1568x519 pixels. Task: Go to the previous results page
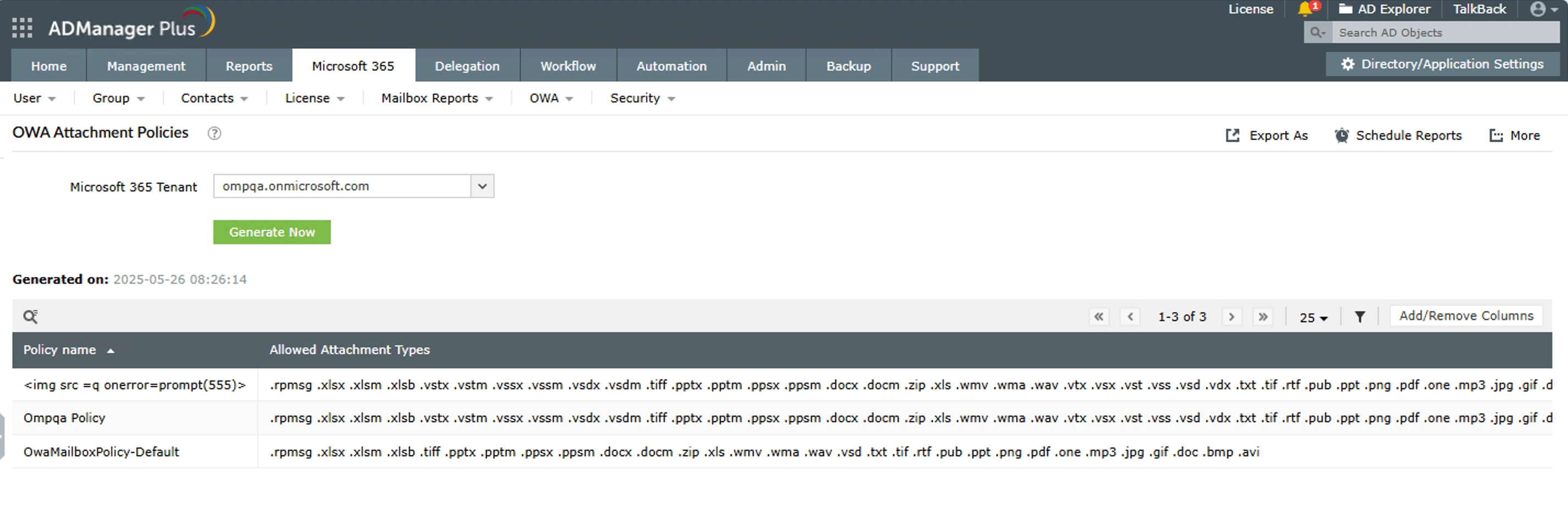point(1130,317)
